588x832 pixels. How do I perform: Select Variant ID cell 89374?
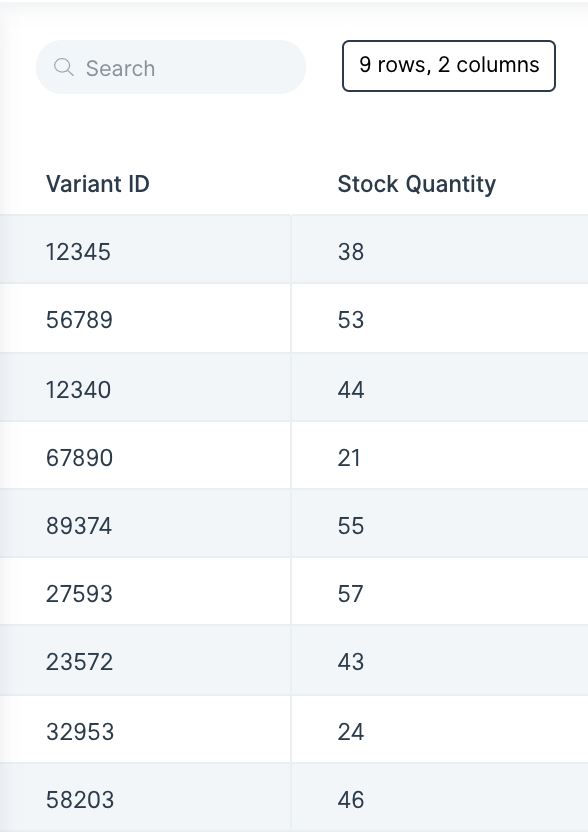[145, 523]
